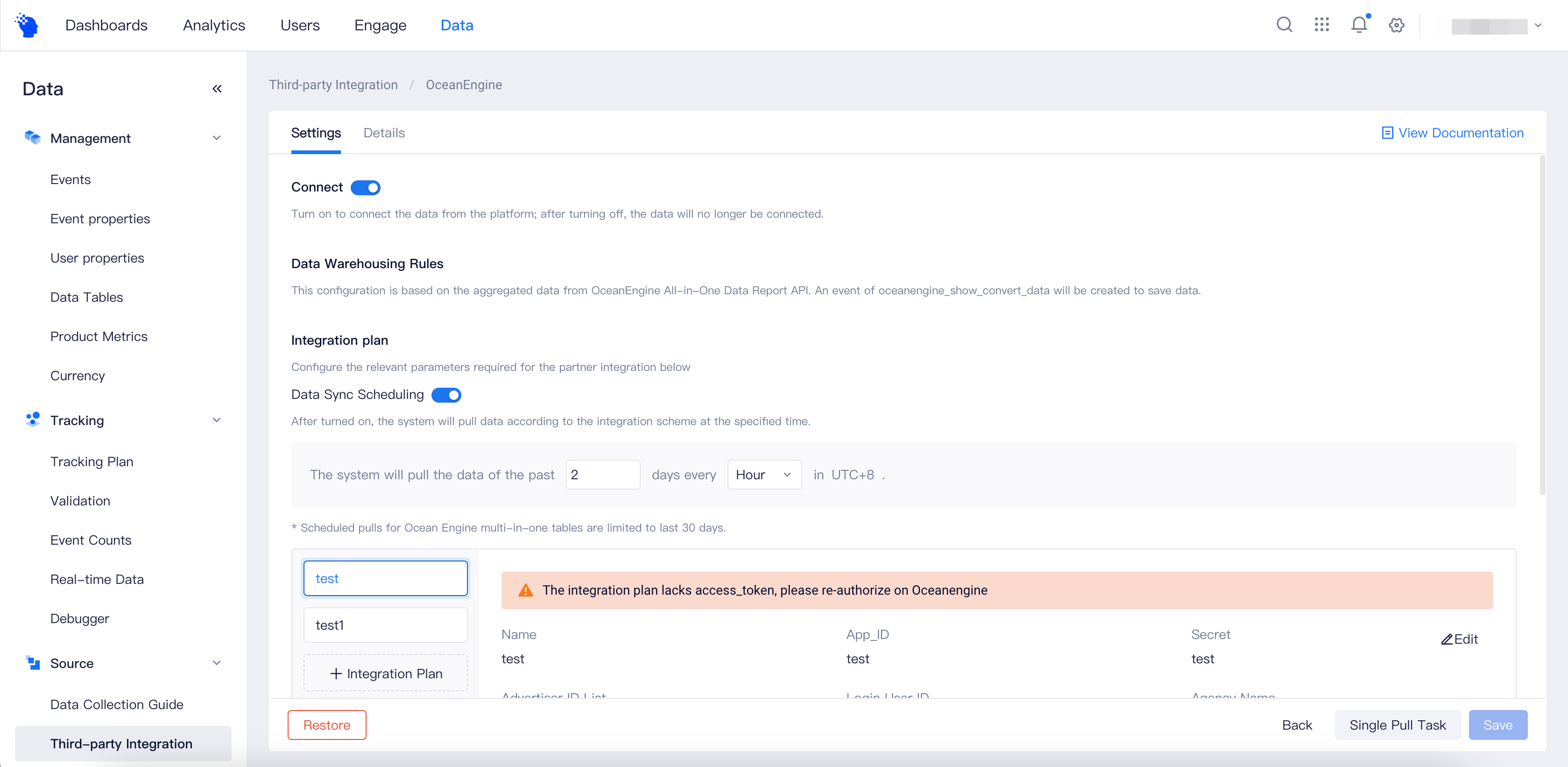
Task: Open the notifications bell
Action: (x=1359, y=25)
